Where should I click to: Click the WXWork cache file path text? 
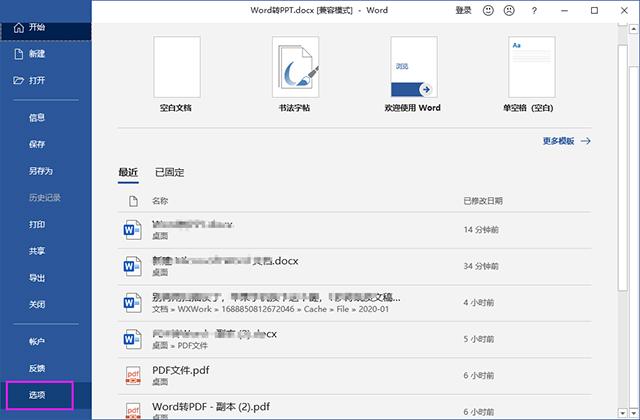pyautogui.click(x=270, y=309)
